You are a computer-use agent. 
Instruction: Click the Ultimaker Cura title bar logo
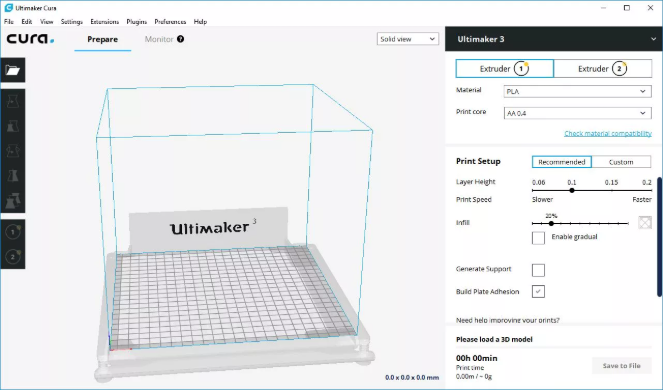click(x=8, y=8)
